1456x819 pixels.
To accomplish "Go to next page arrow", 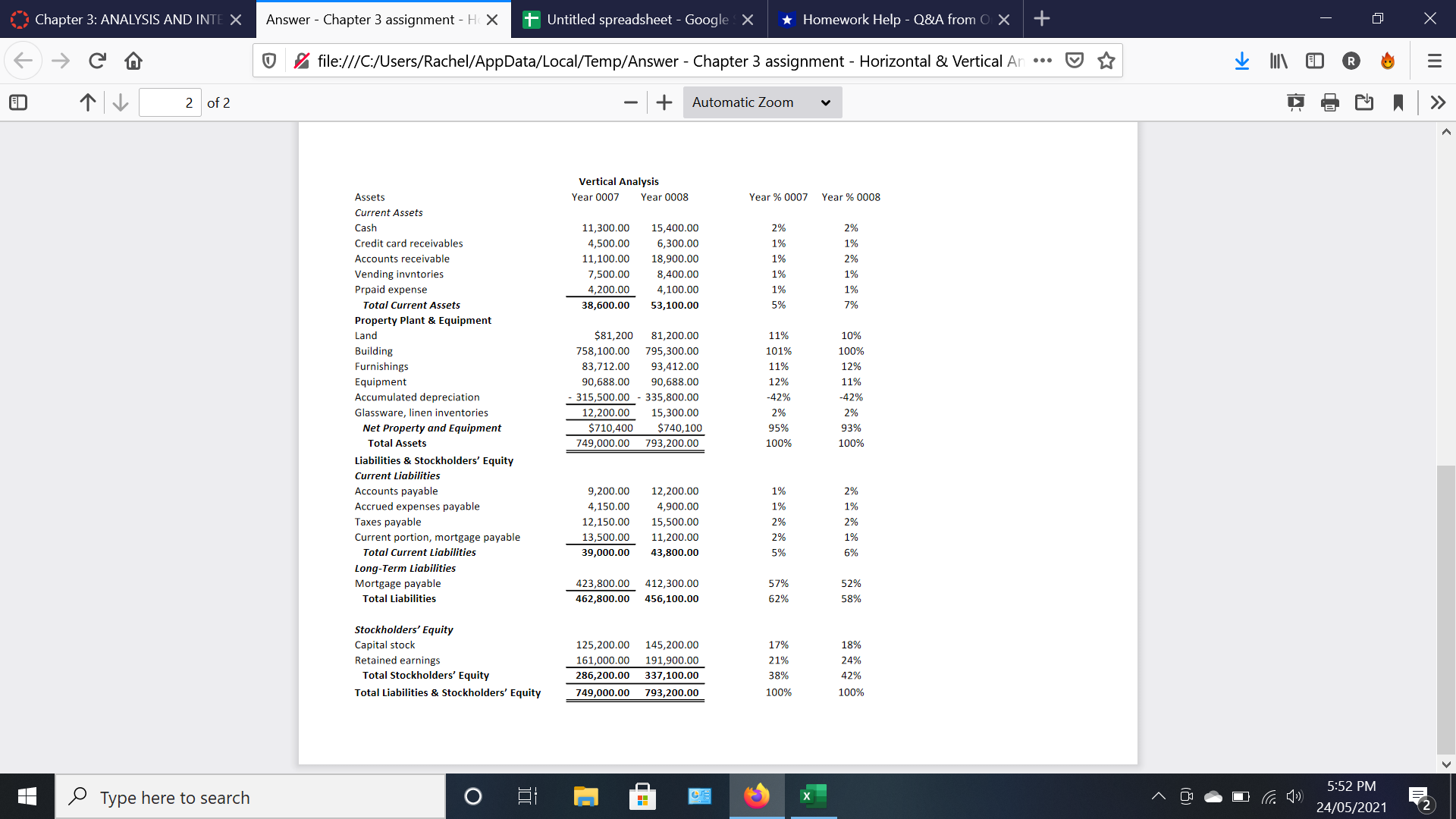I will point(121,102).
